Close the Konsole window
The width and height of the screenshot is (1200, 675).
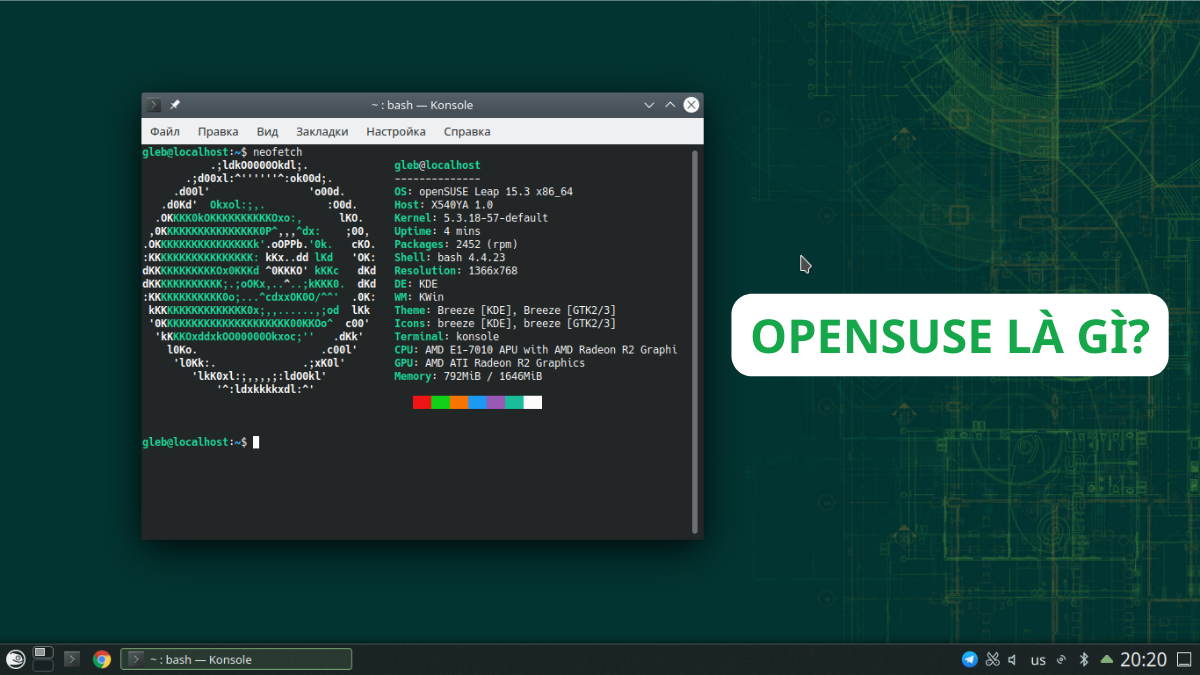691,105
